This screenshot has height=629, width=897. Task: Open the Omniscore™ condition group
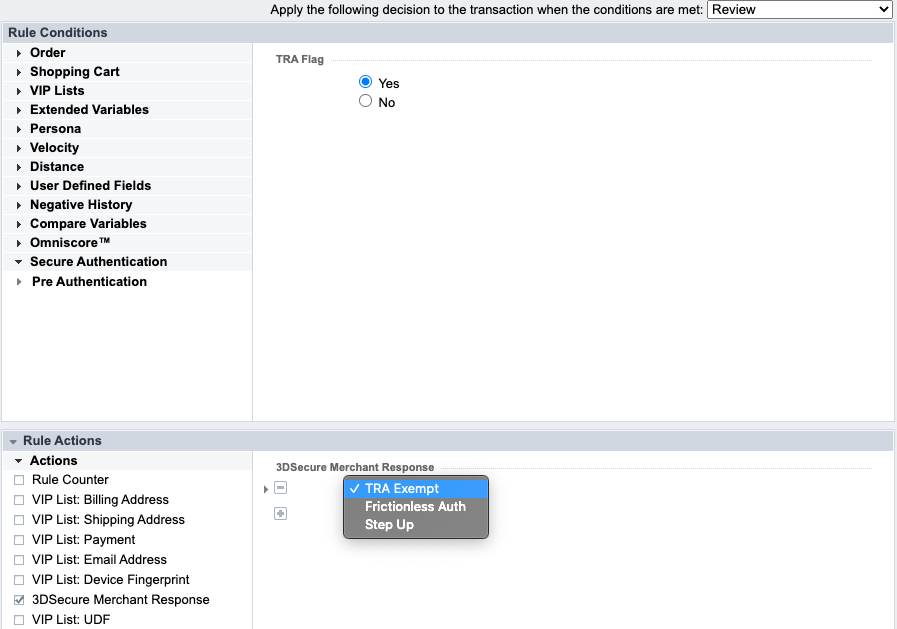(x=19, y=243)
